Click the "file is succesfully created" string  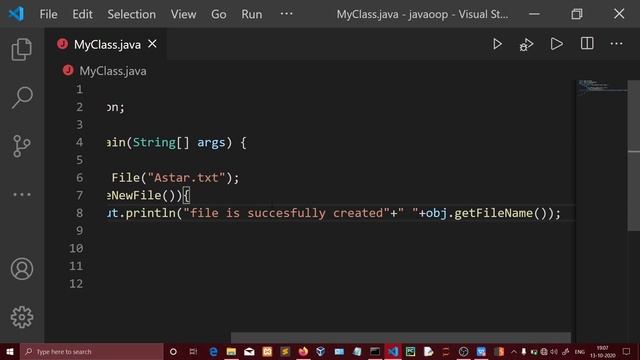pyautogui.click(x=286, y=213)
